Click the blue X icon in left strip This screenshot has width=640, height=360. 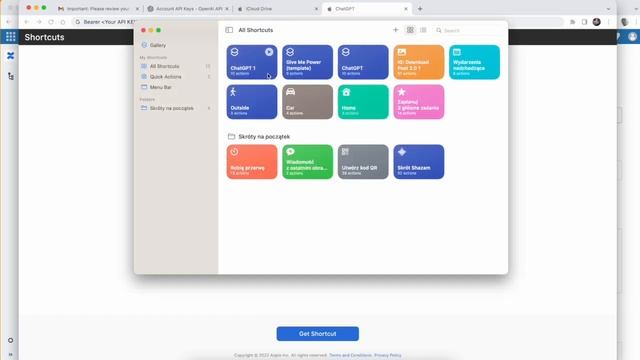(x=11, y=56)
